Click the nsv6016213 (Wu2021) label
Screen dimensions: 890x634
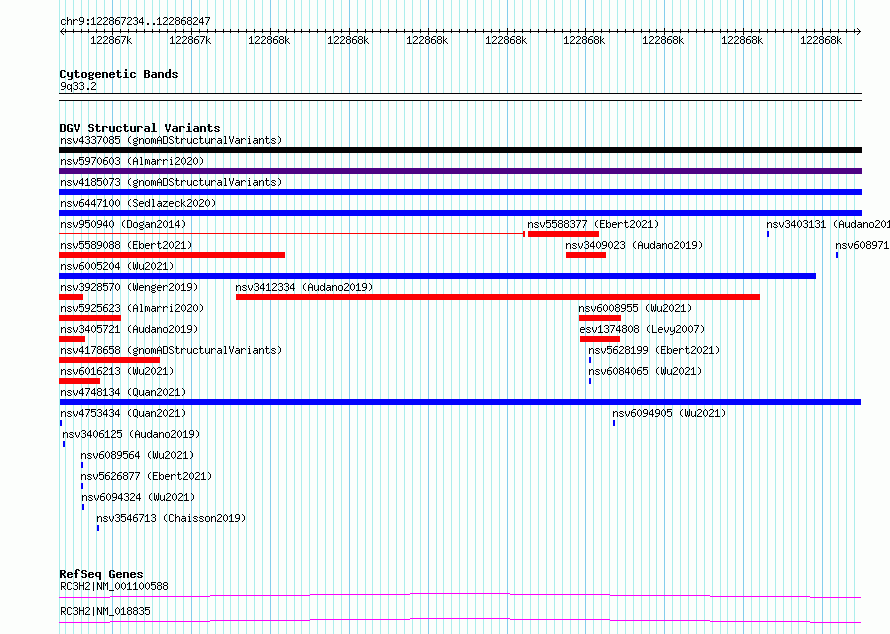pos(117,371)
